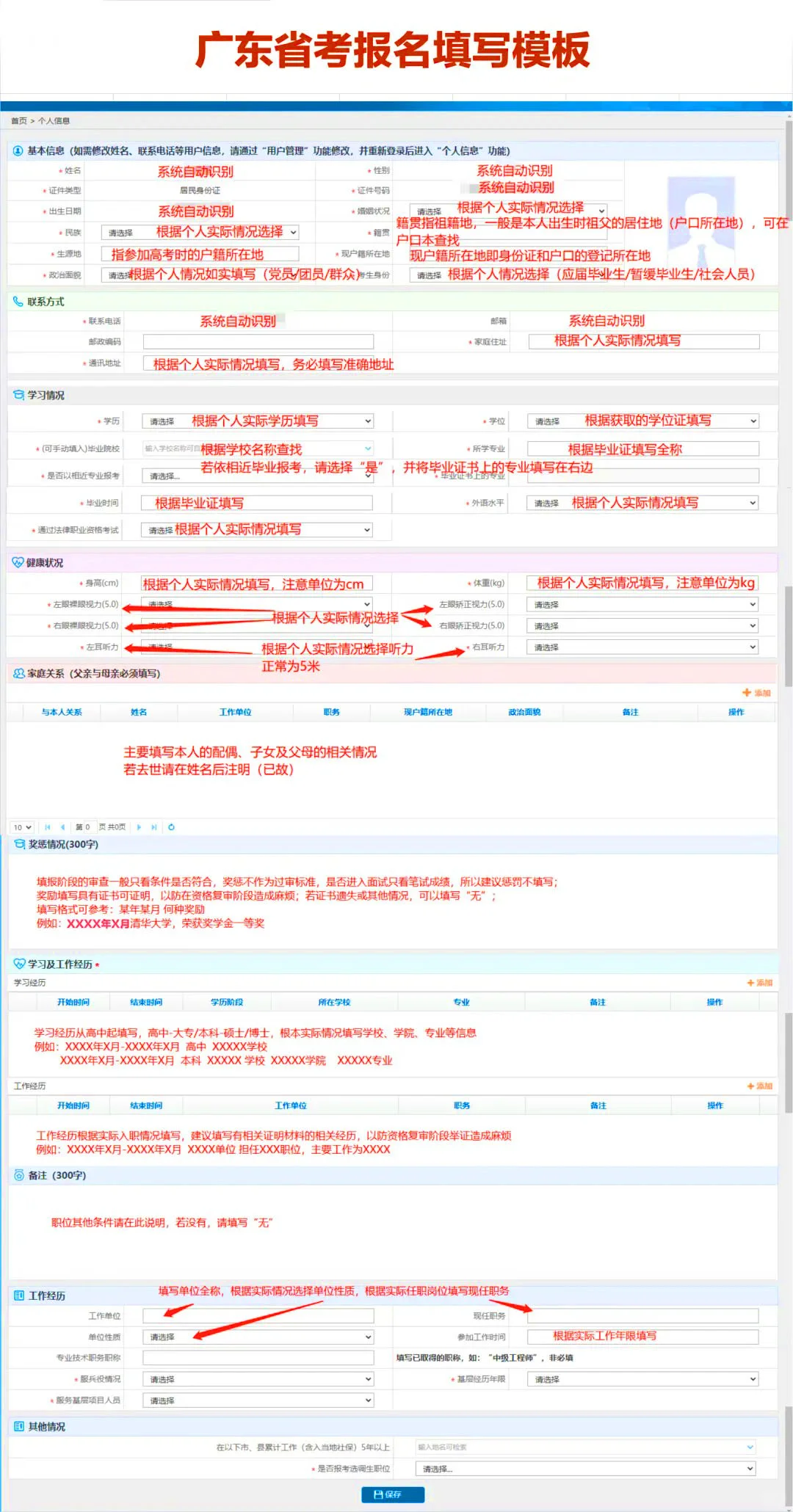Image resolution: width=793 pixels, height=1512 pixels.
Task: Open the 右眼矫正视力 dropdown
Action: coord(642,626)
